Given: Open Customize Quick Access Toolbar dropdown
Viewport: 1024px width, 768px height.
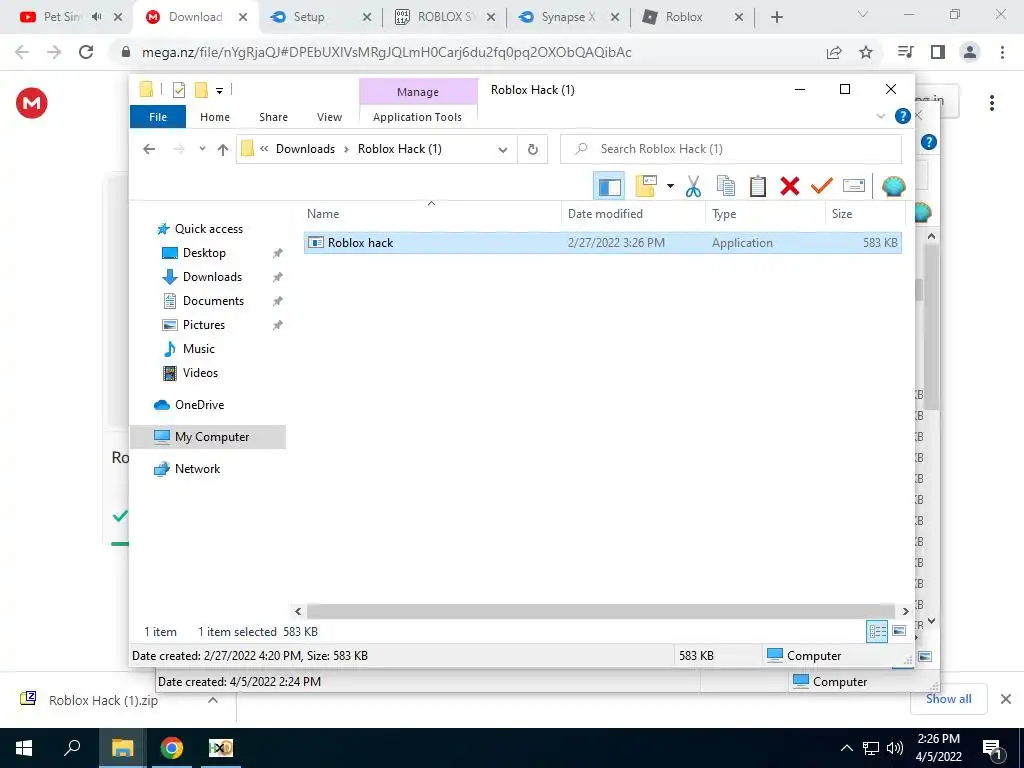Looking at the screenshot, I should (219, 91).
